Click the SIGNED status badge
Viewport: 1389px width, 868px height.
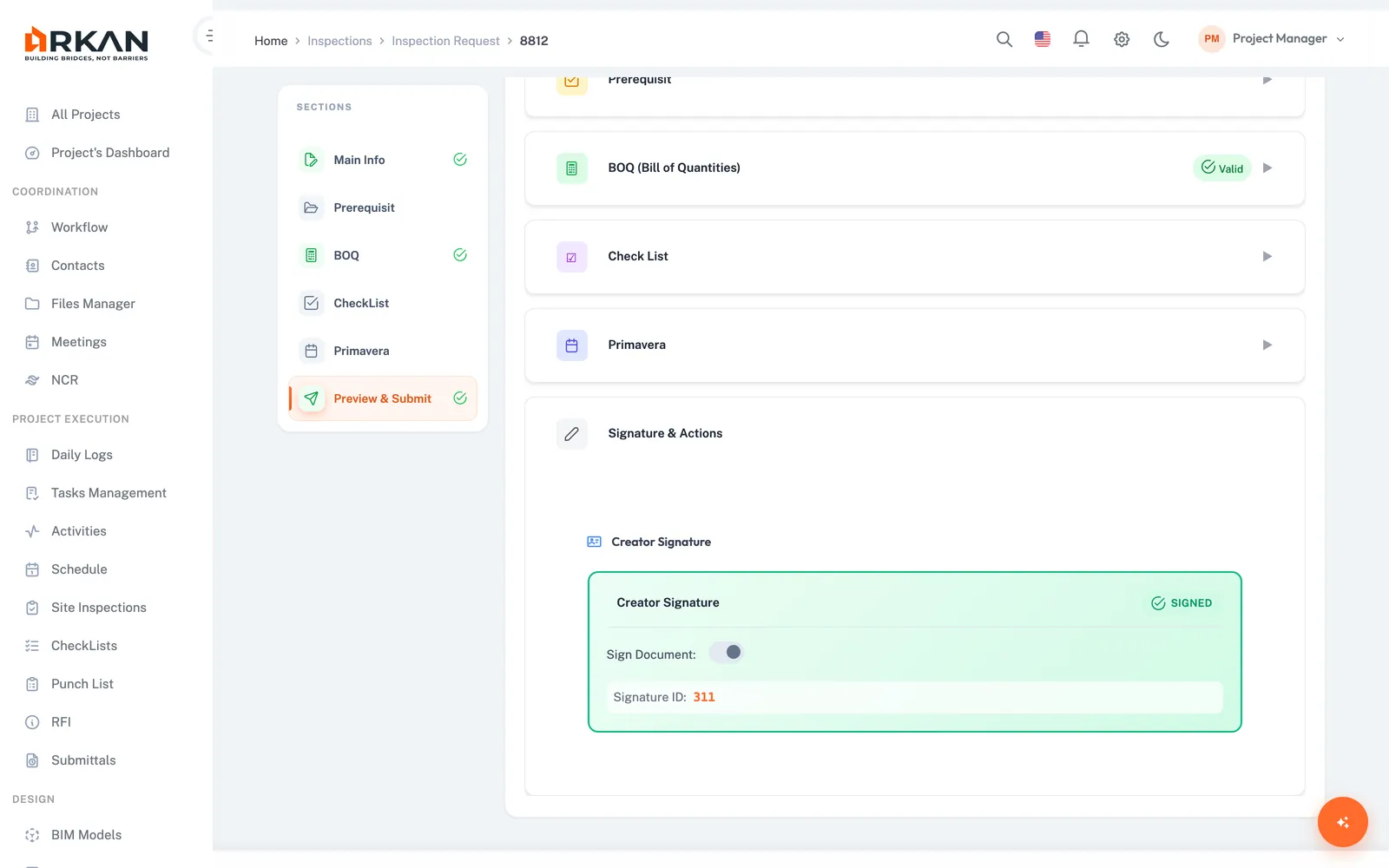click(1182, 603)
